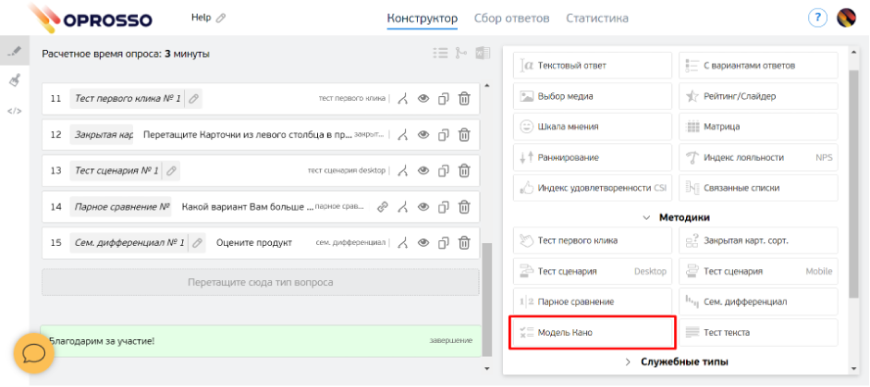Expand the Служебные типы section
Image resolution: width=870 pixels, height=387 pixels.
coord(629,362)
